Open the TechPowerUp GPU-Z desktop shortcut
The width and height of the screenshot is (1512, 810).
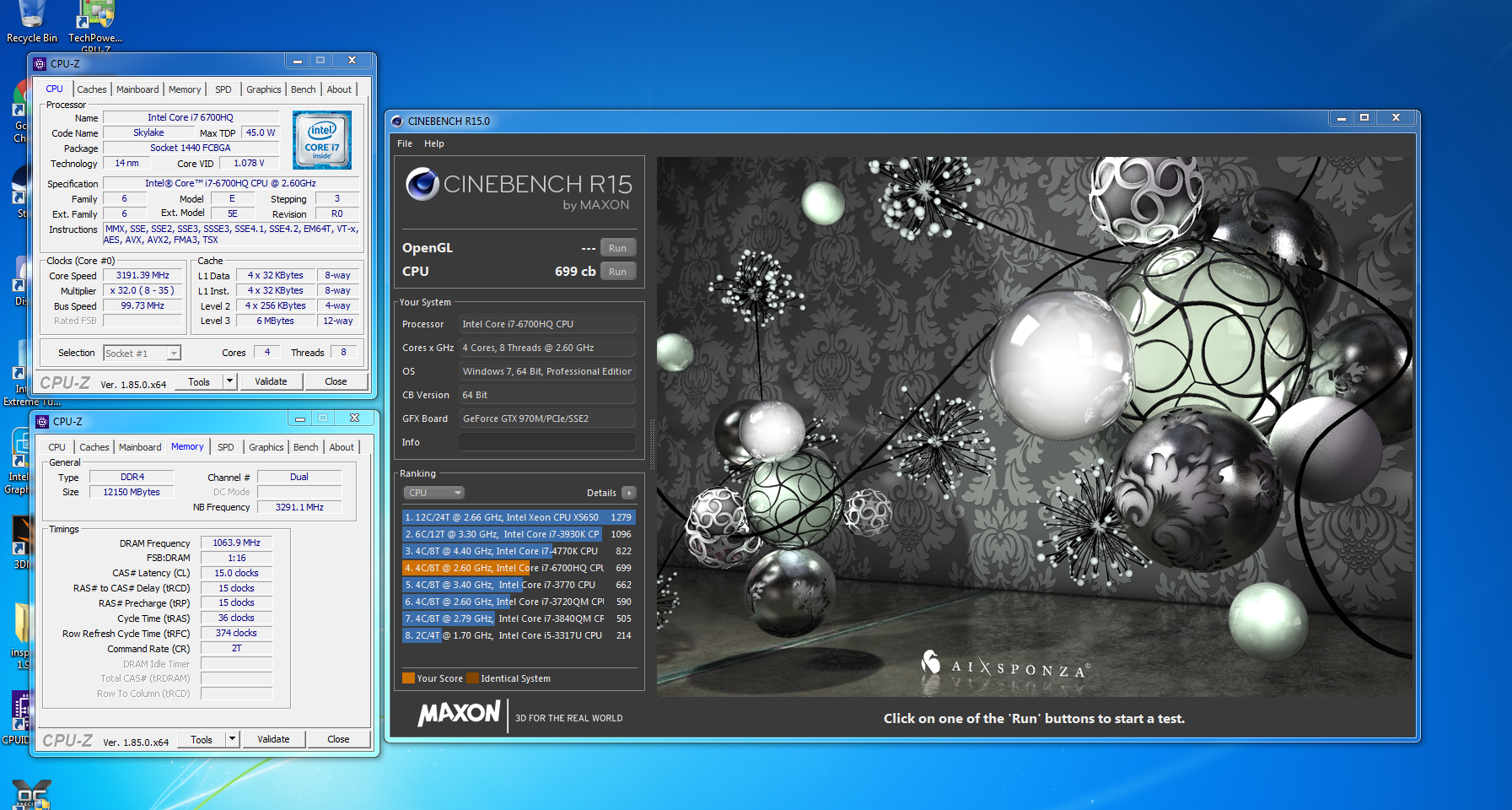pyautogui.click(x=95, y=24)
